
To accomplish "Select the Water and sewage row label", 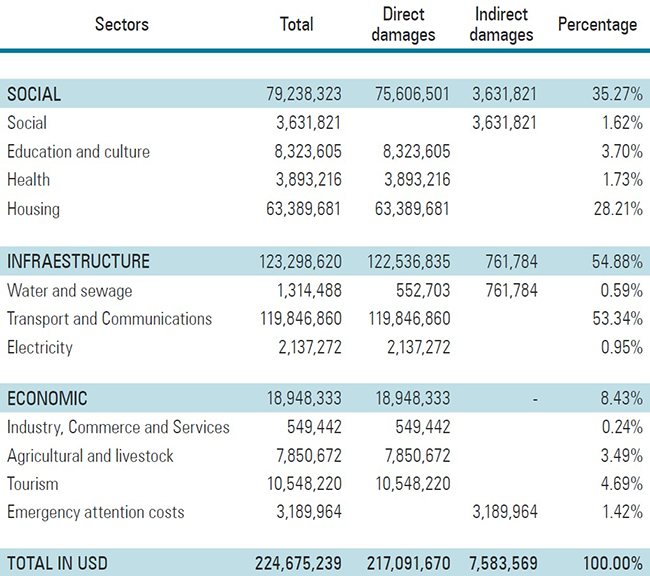I will [69, 291].
